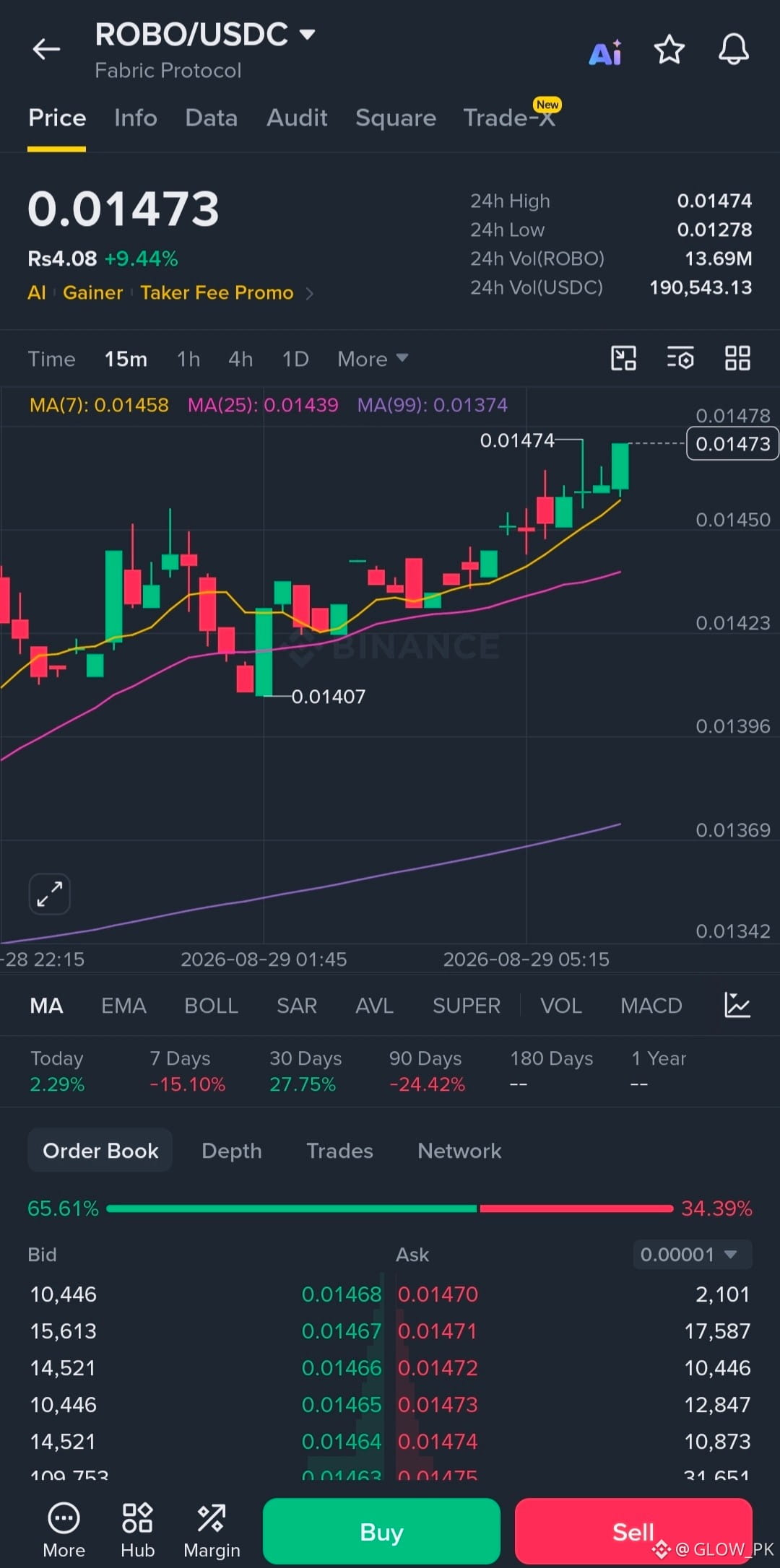Toggle SUPER indicator
The width and height of the screenshot is (780, 1568).
click(x=467, y=1006)
